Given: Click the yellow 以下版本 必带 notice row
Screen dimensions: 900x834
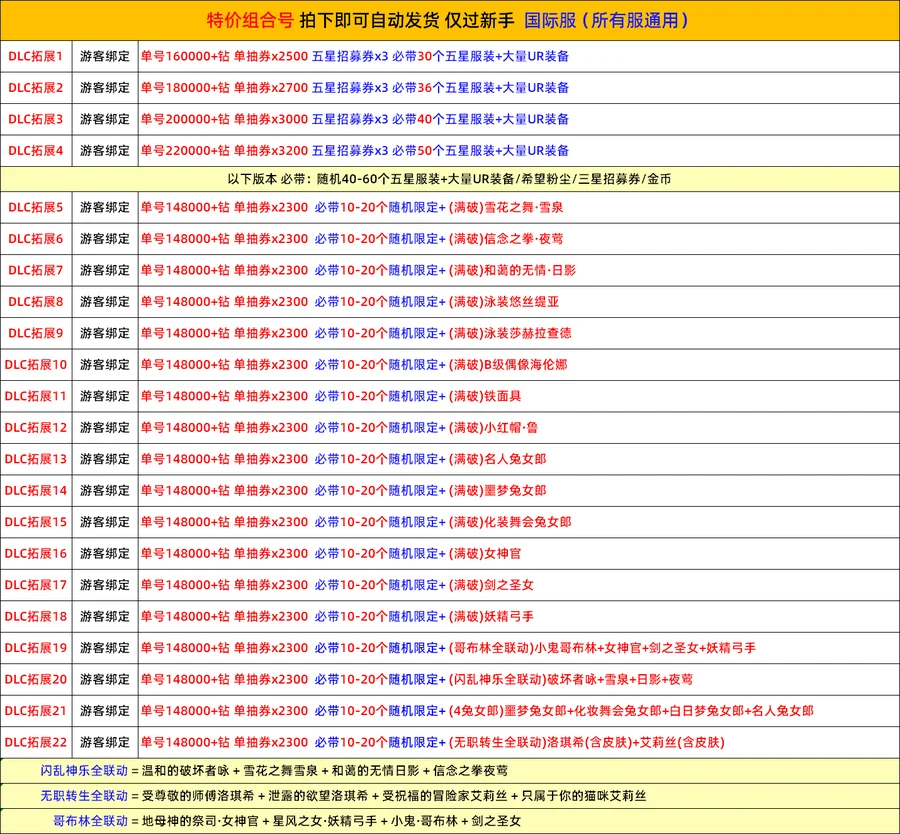Looking at the screenshot, I should 450,179.
